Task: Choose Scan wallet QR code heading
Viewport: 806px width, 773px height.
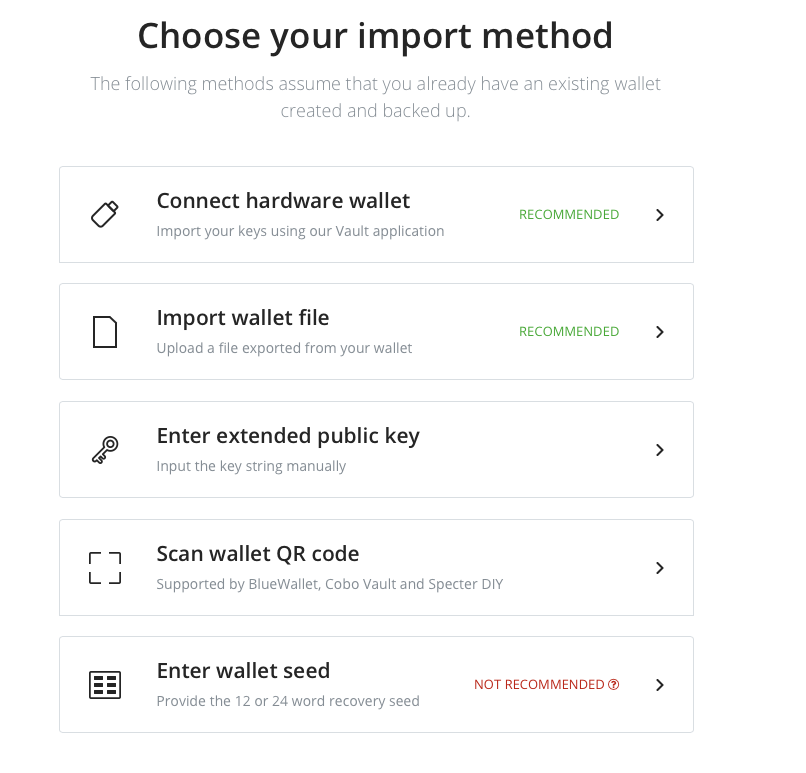Action: 258,554
